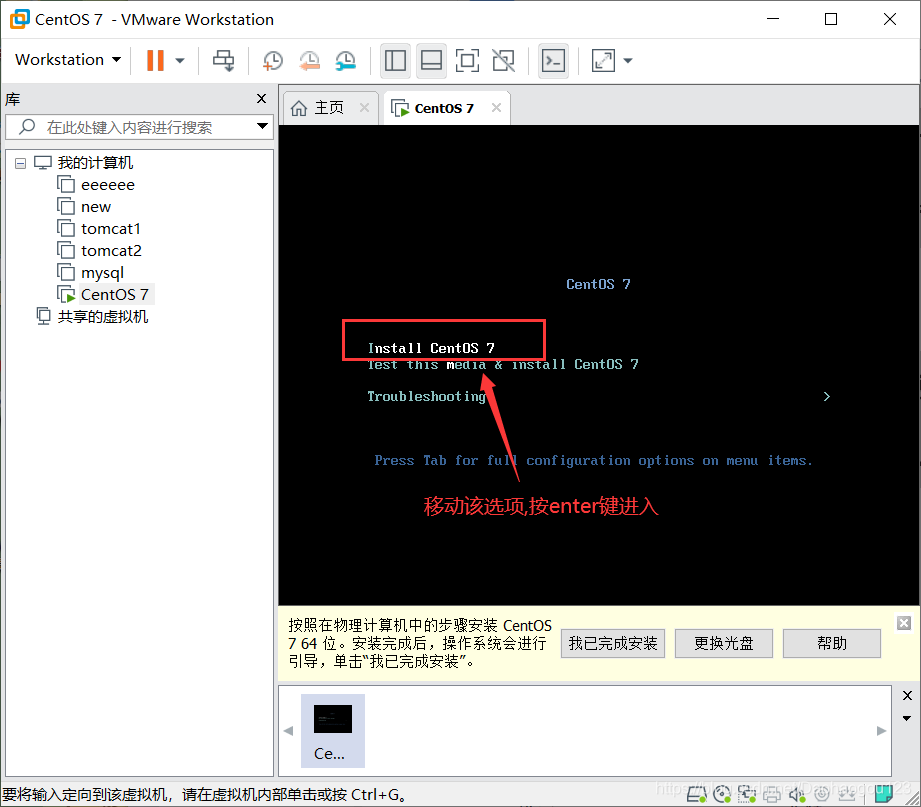Open the library search filter dropdown

(263, 126)
